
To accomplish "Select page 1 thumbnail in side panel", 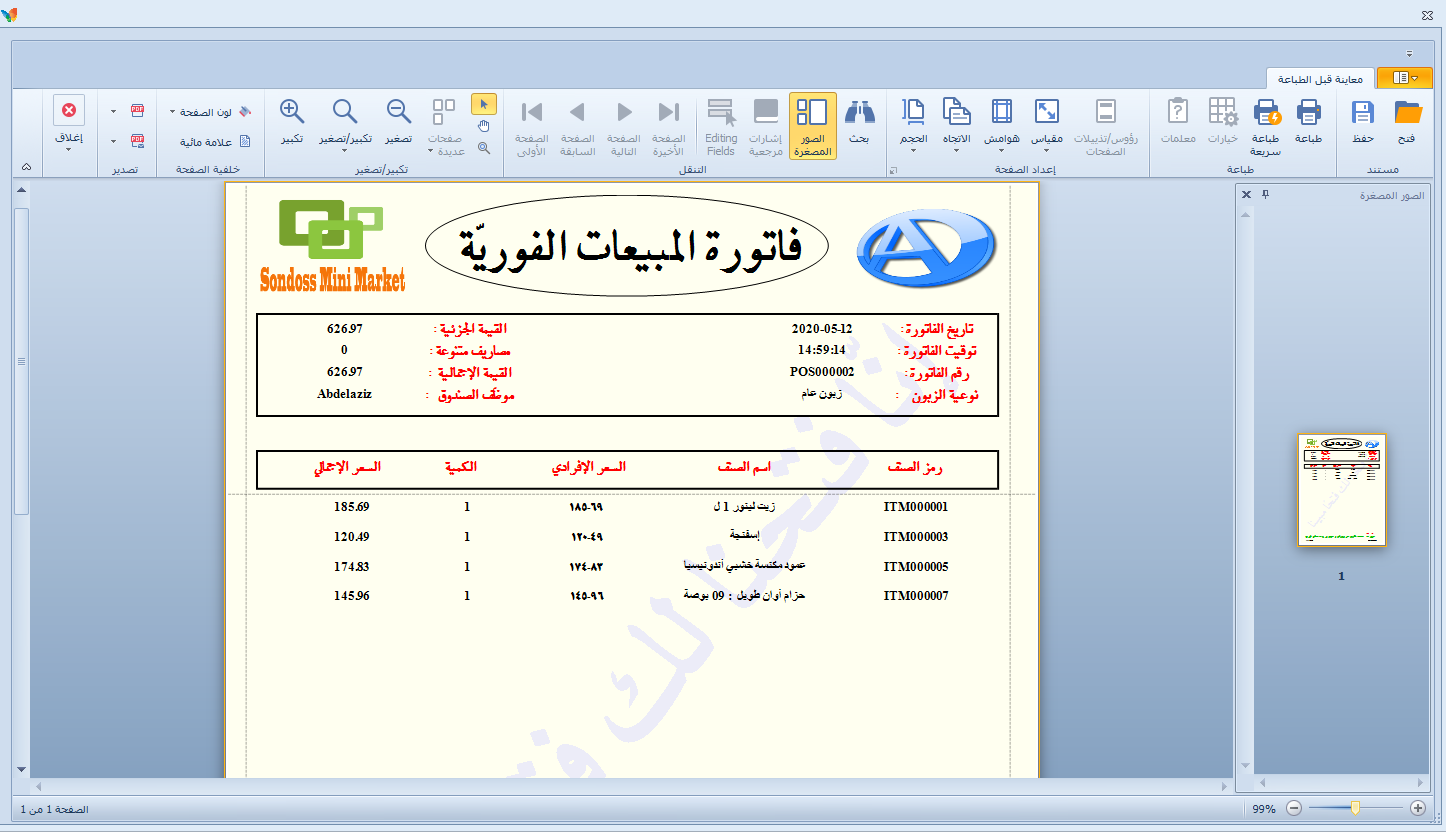I will 1341,490.
